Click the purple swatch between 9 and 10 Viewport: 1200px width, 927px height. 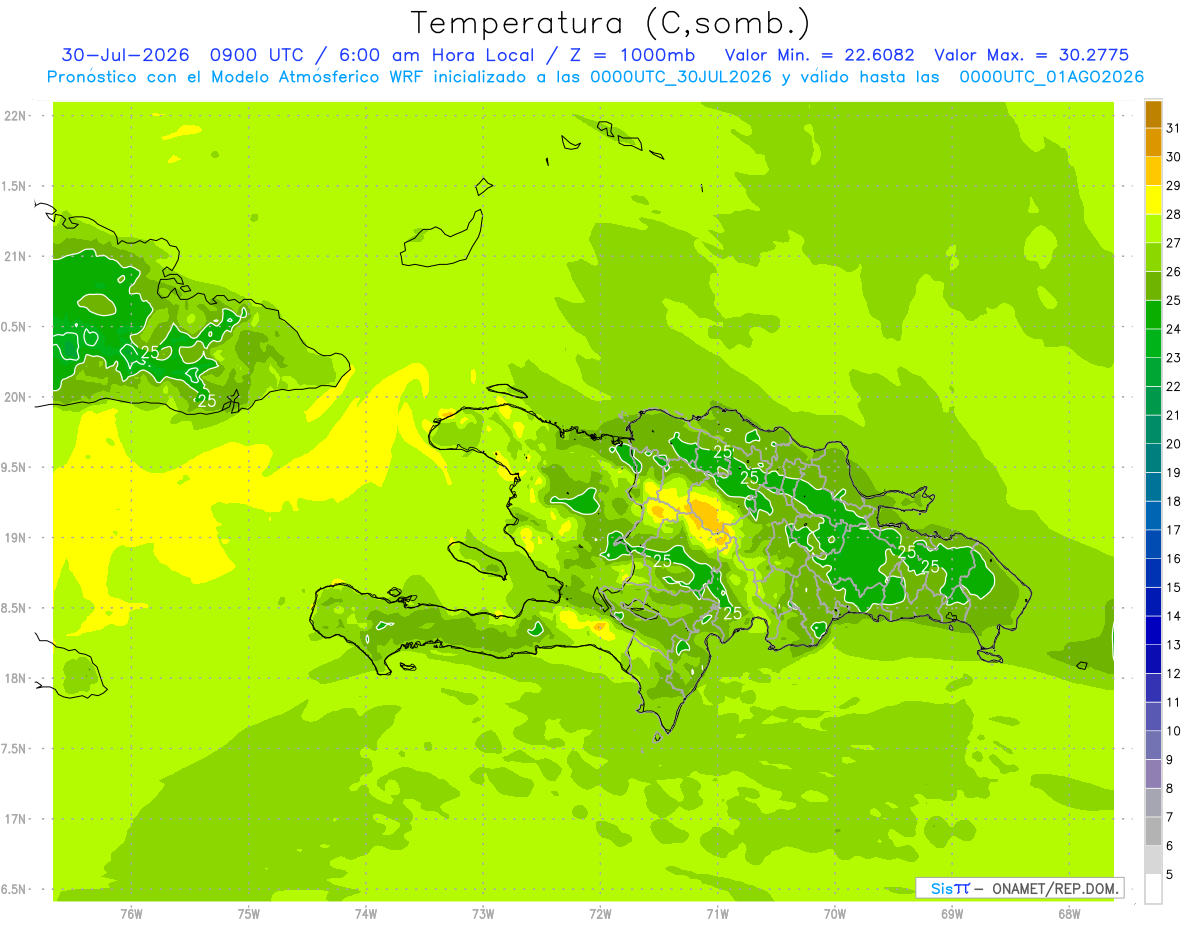[x=1153, y=745]
